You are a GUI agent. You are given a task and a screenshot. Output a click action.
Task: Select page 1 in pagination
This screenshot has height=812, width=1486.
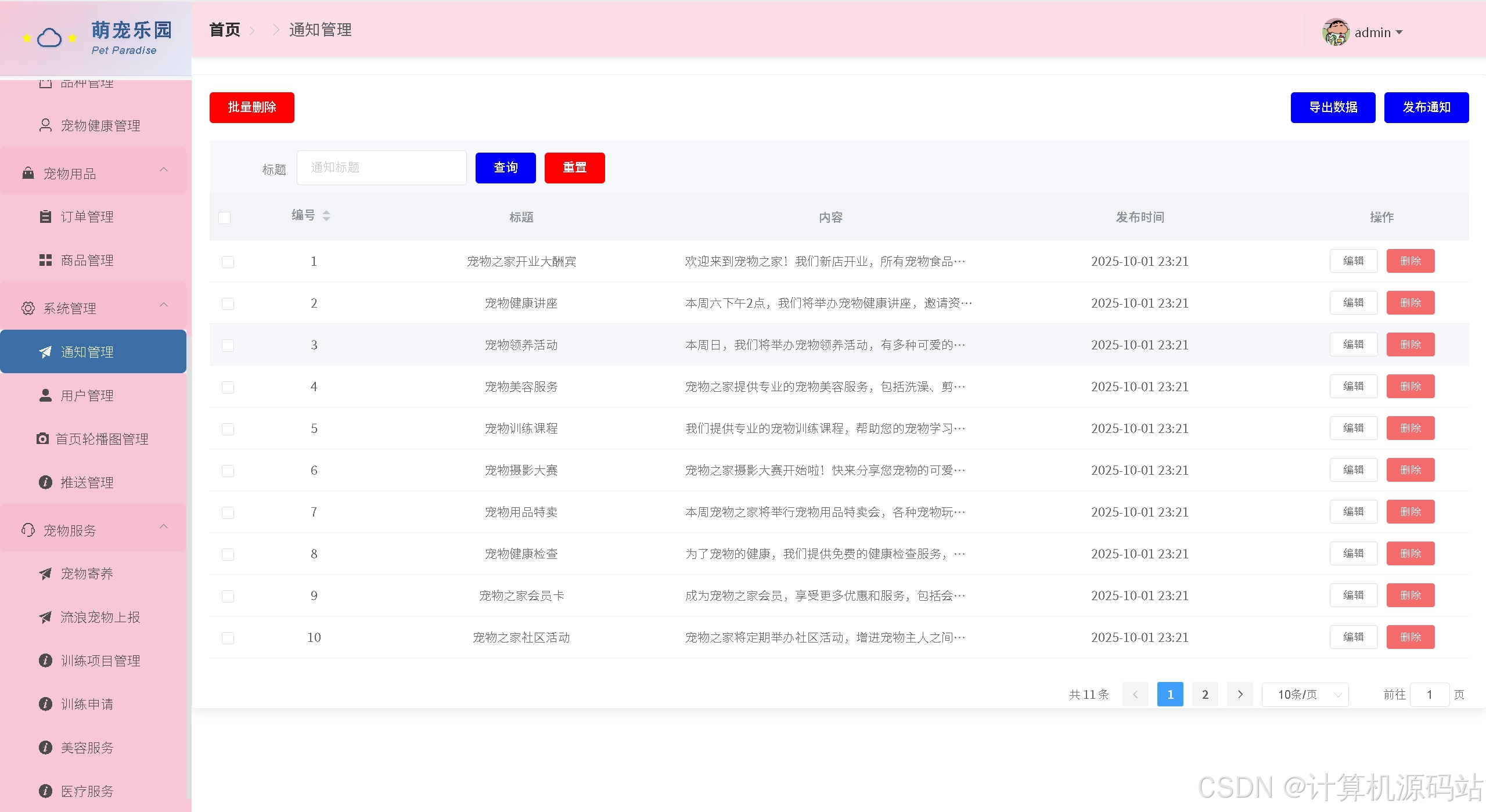click(x=1170, y=694)
